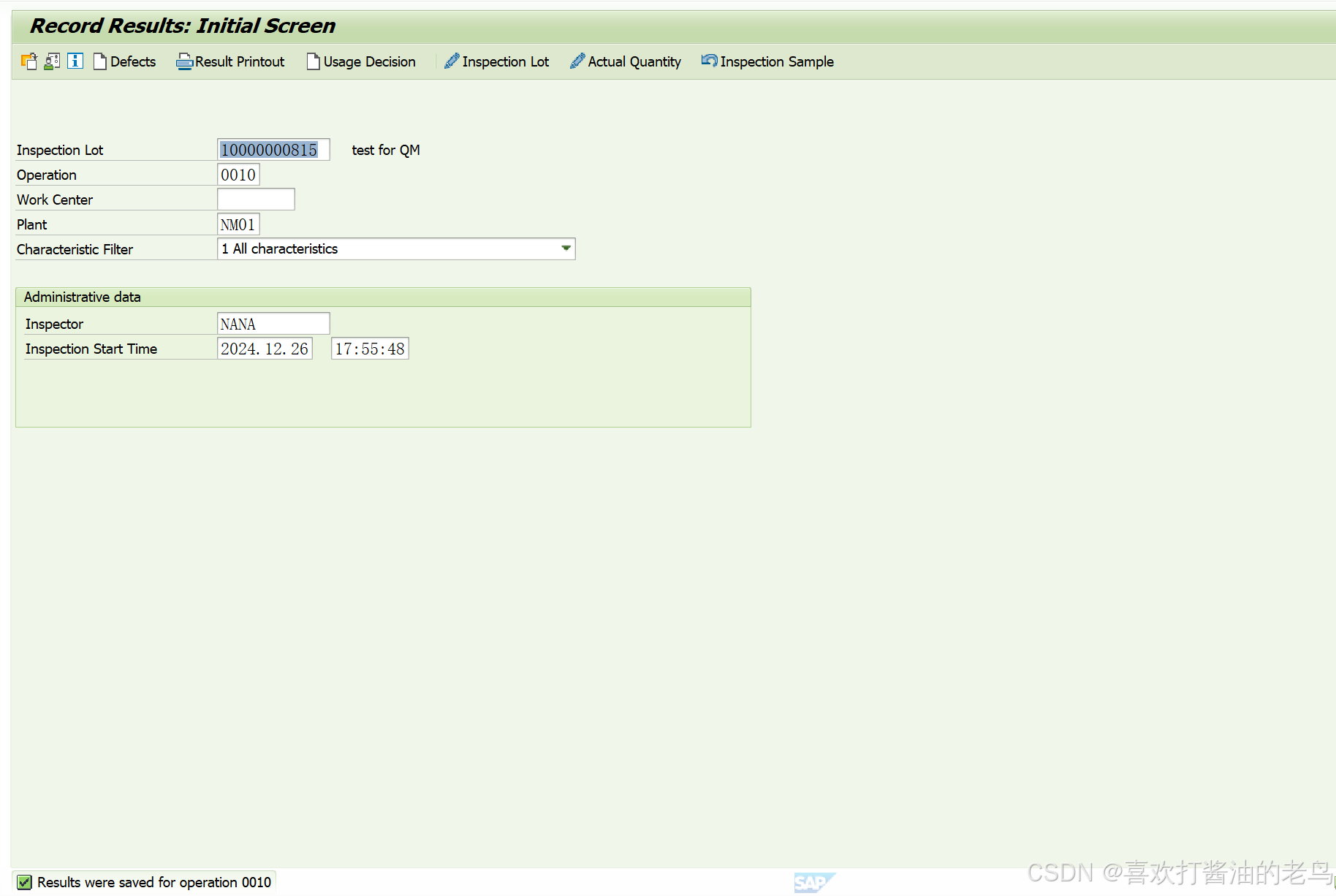Open the Characteristic Filter dropdown
This screenshot has width=1336, height=896.
pyautogui.click(x=395, y=248)
